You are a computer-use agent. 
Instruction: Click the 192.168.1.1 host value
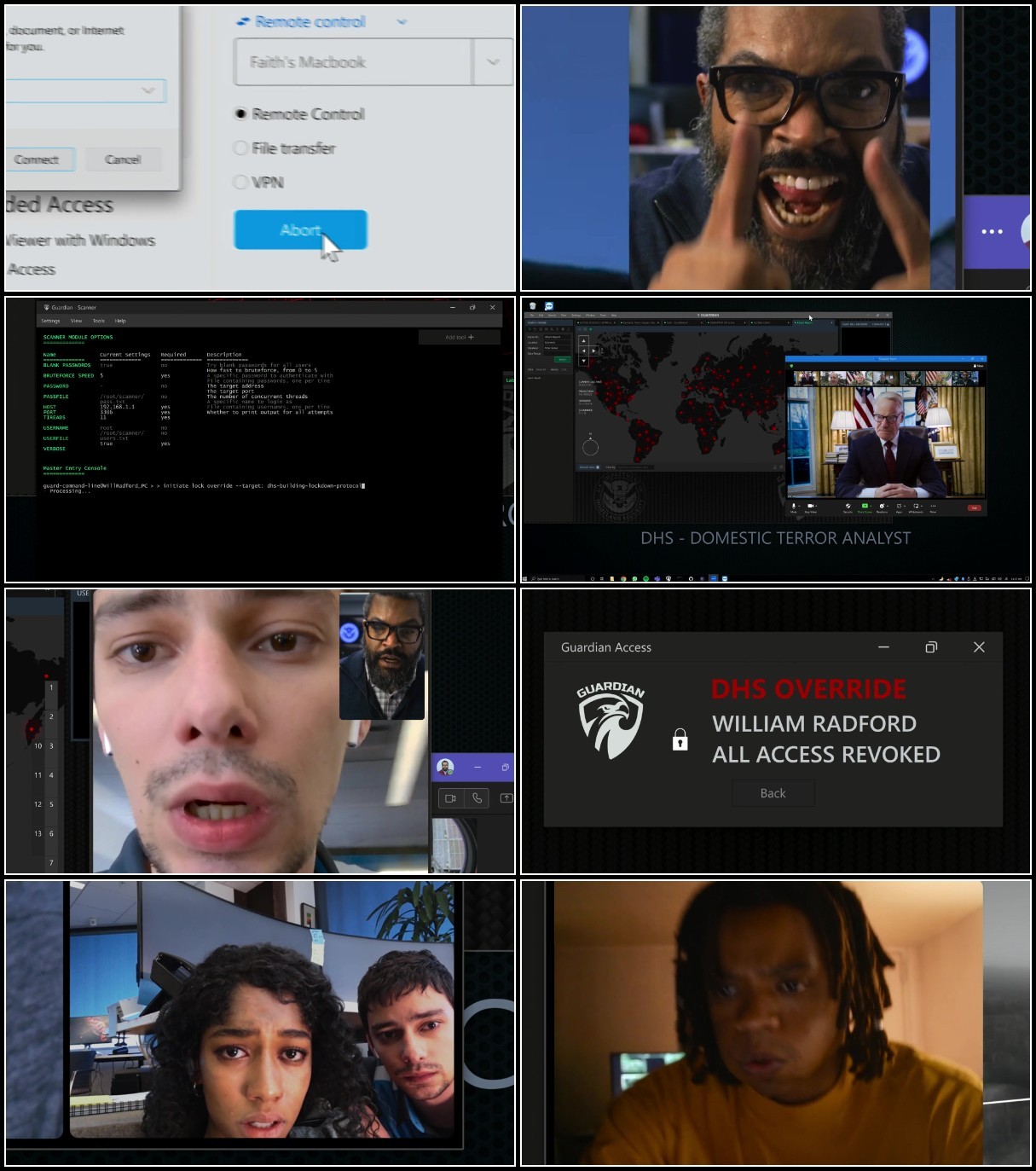tap(117, 407)
